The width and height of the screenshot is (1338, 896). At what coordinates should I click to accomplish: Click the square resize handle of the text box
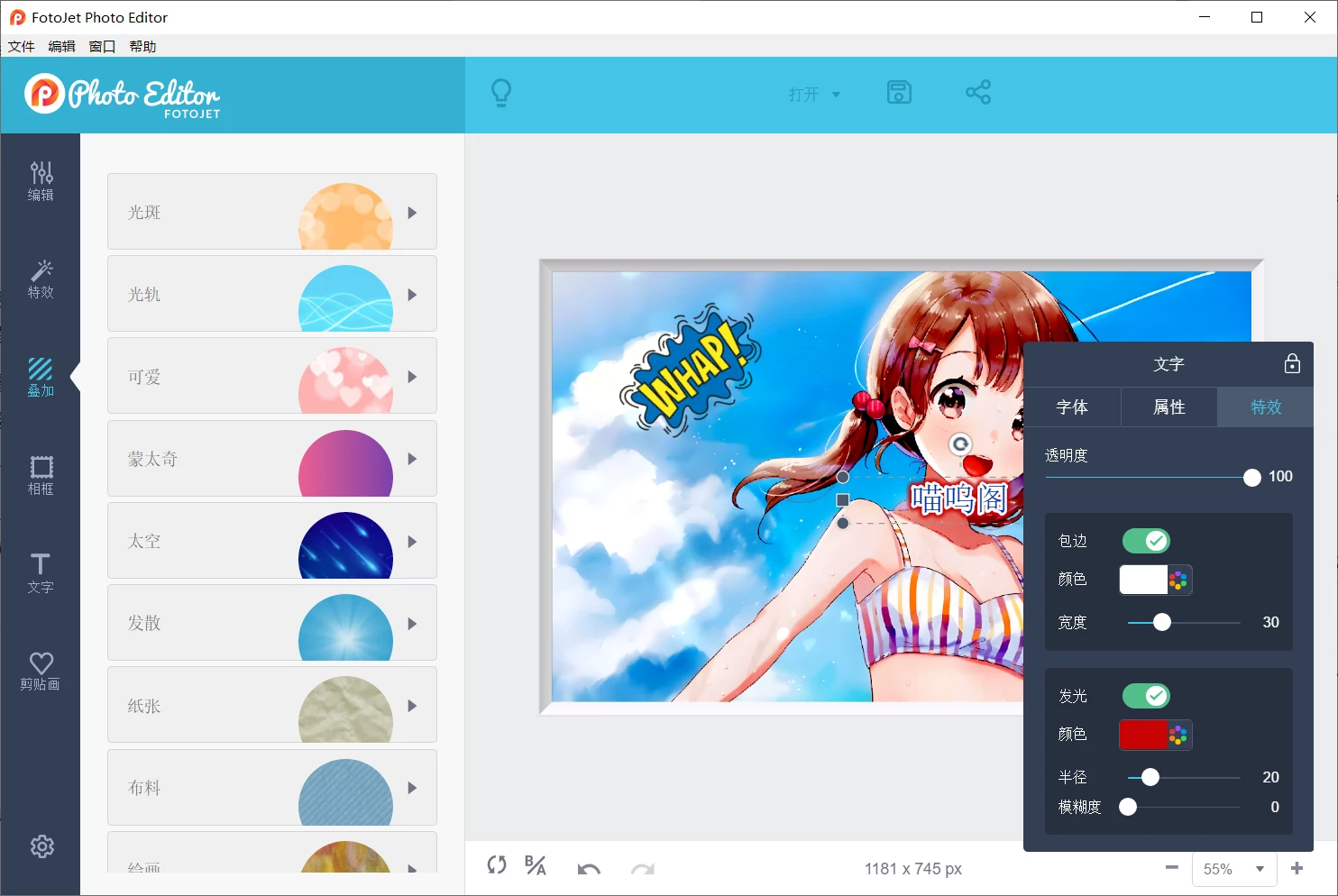click(x=843, y=499)
